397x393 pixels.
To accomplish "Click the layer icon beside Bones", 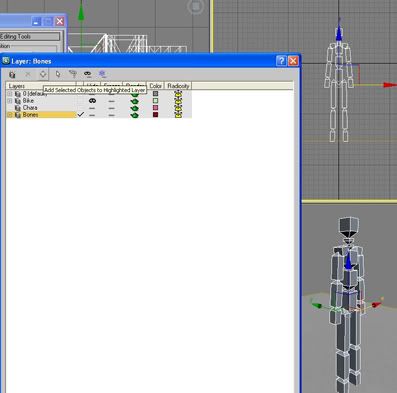I will pos(18,115).
